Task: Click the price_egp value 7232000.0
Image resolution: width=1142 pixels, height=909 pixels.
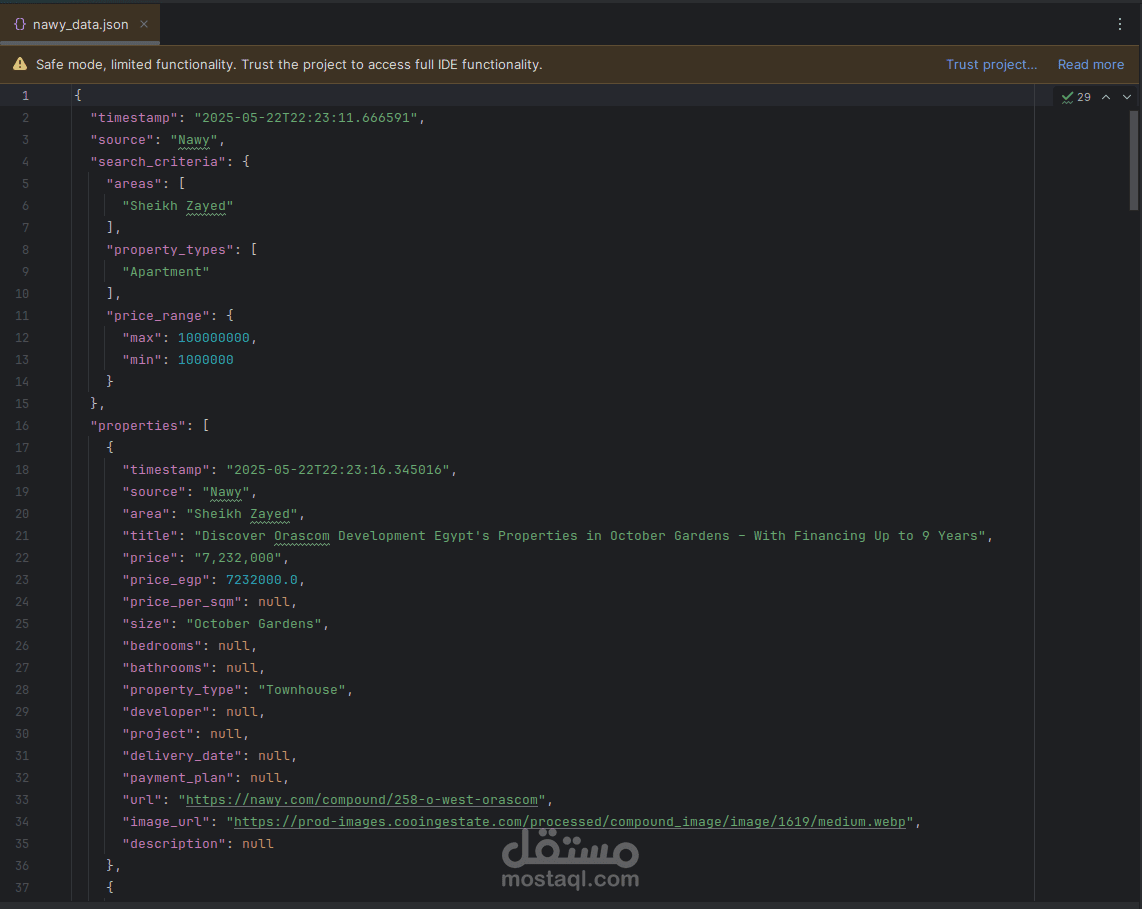Action: coord(261,580)
